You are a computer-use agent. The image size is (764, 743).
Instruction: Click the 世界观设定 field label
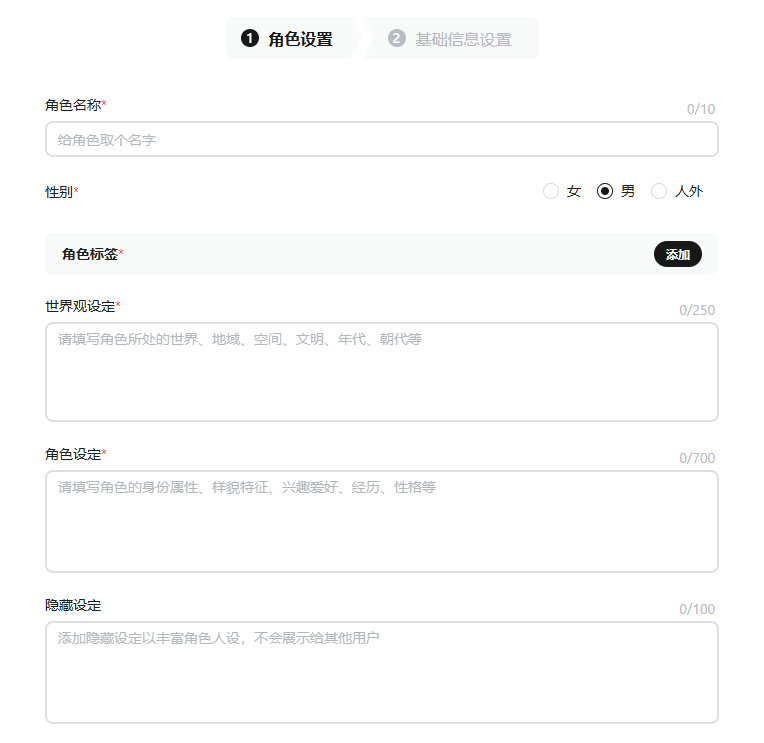(80, 306)
